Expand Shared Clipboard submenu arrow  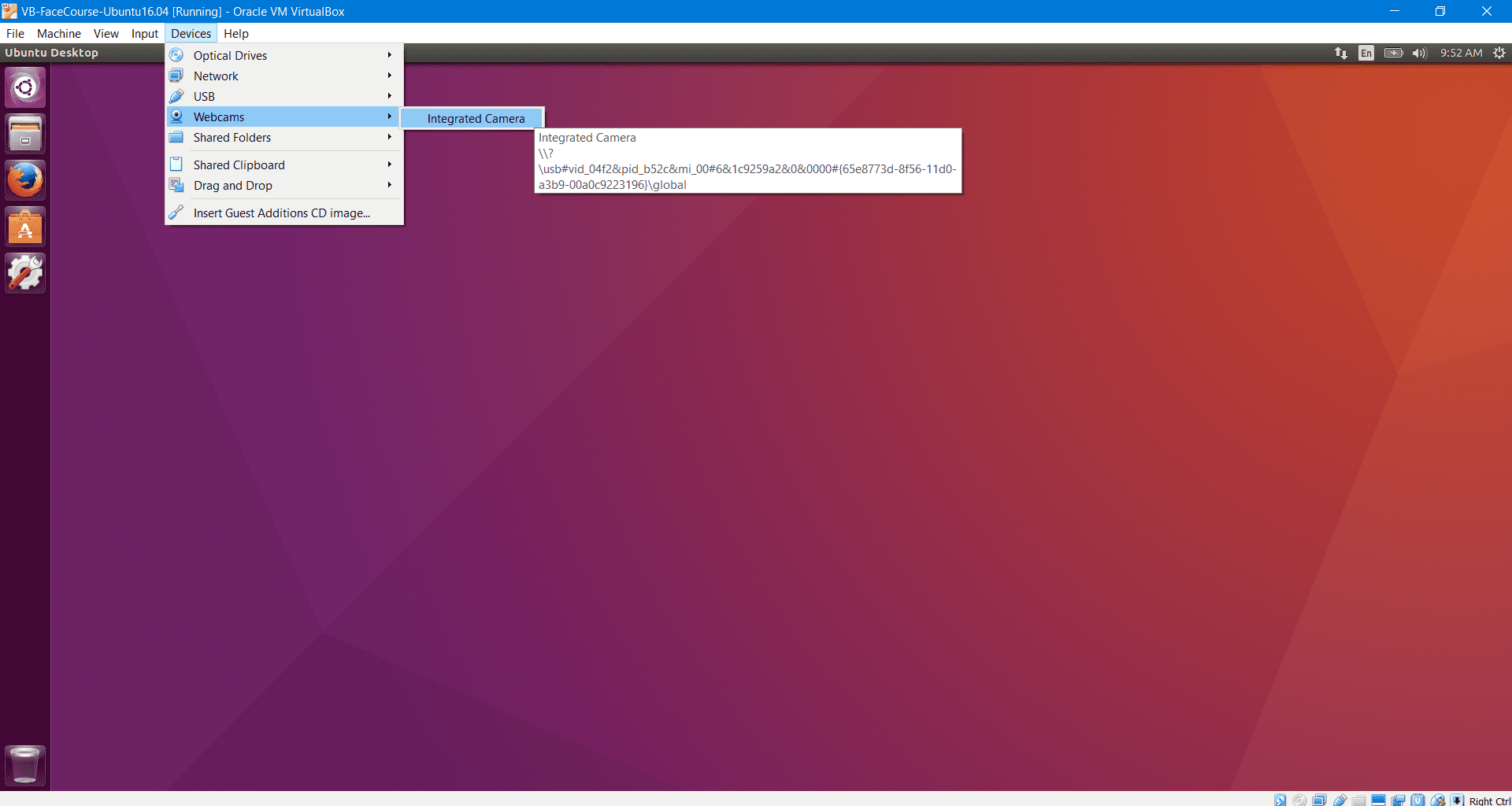(389, 165)
